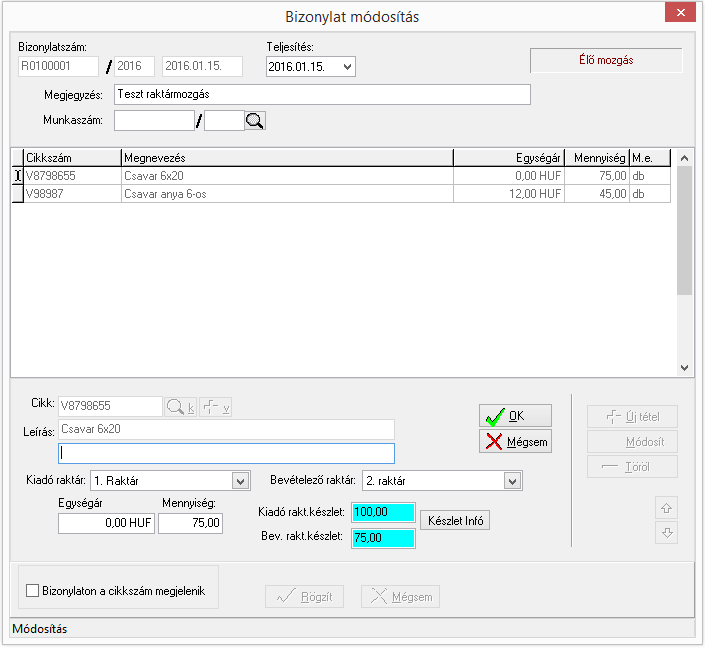The image size is (705, 649).
Task: Click price cell 0,00 HUF in table
Action: pyautogui.click(x=509, y=176)
